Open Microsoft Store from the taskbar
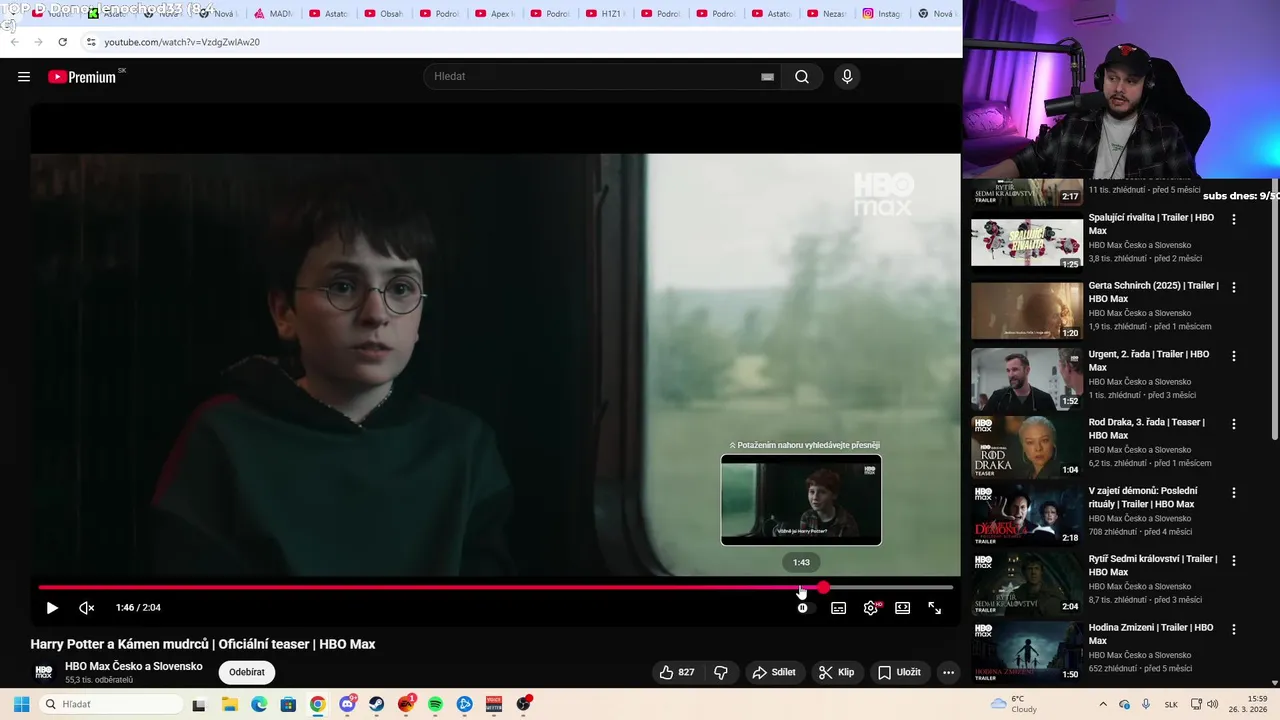The height and width of the screenshot is (720, 1280). pyautogui.click(x=288, y=704)
